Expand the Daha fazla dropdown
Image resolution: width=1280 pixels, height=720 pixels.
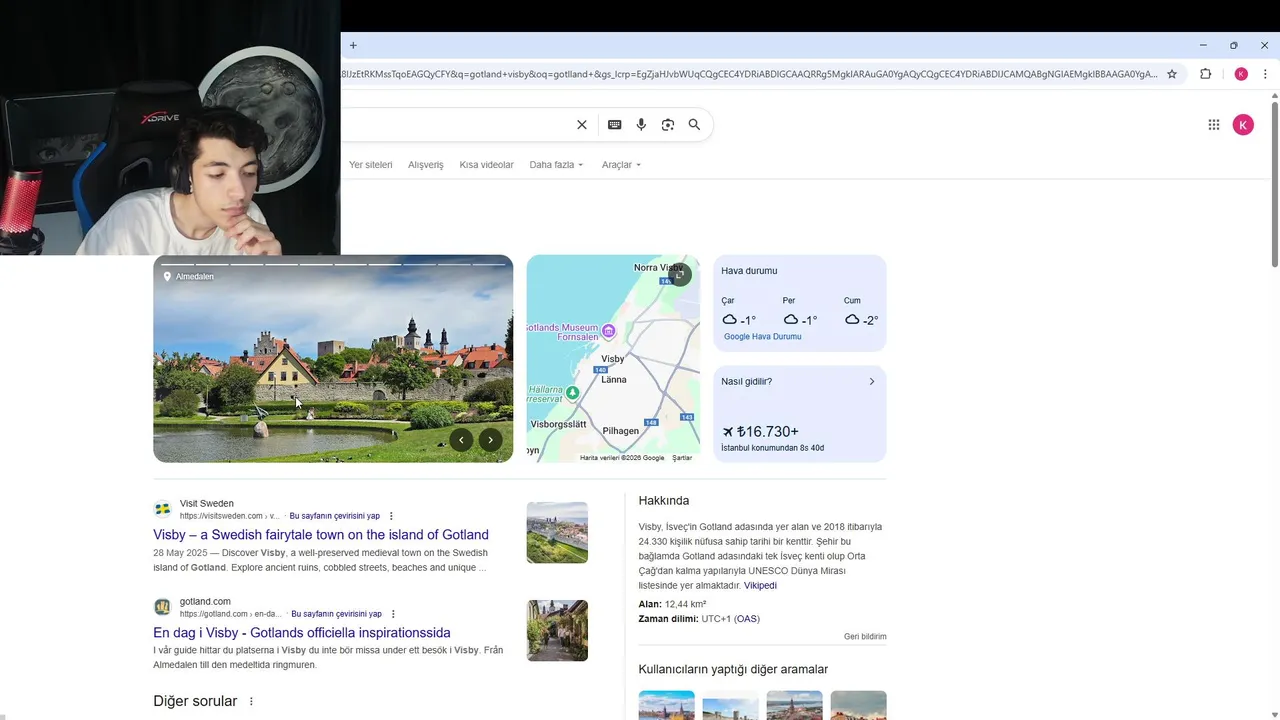556,165
